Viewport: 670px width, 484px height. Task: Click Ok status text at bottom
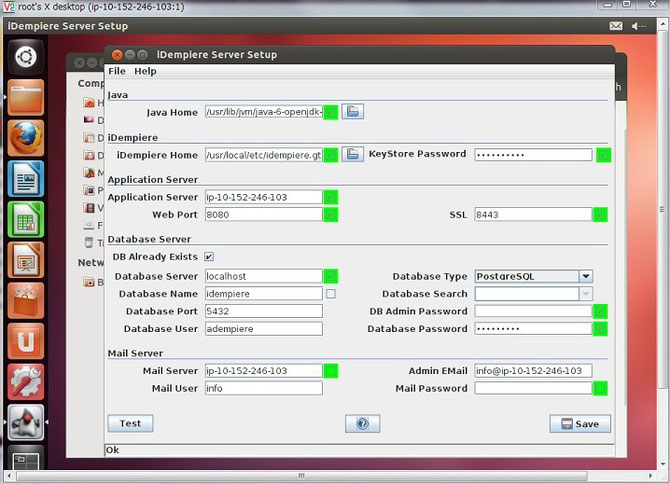click(112, 450)
